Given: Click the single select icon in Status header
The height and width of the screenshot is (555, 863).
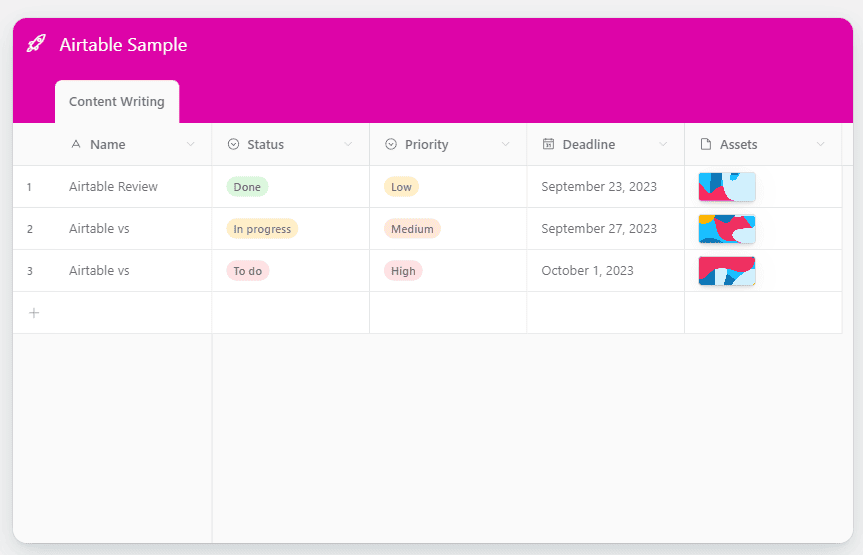Looking at the screenshot, I should 234,144.
